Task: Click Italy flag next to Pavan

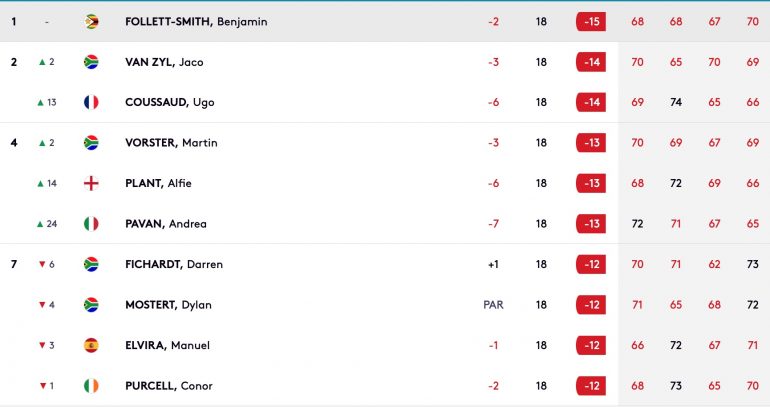Action: coord(91,224)
